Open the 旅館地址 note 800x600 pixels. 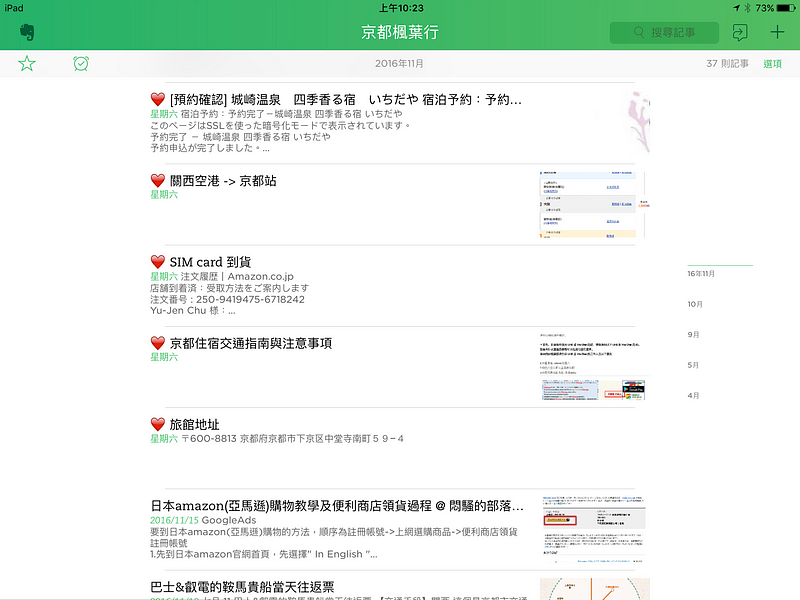click(195, 425)
